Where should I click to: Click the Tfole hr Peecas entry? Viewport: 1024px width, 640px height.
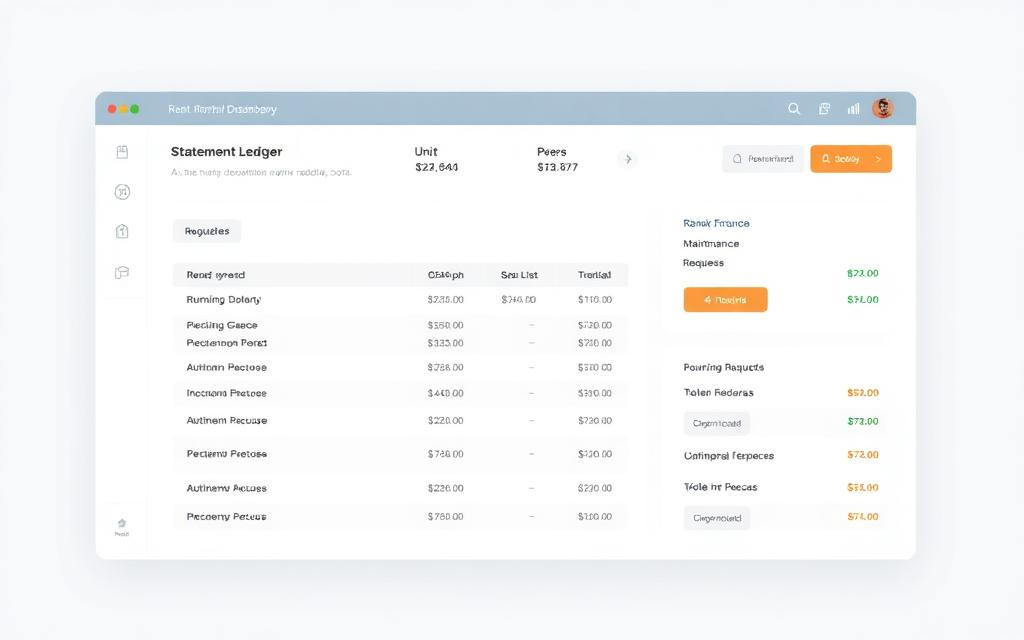[720, 487]
